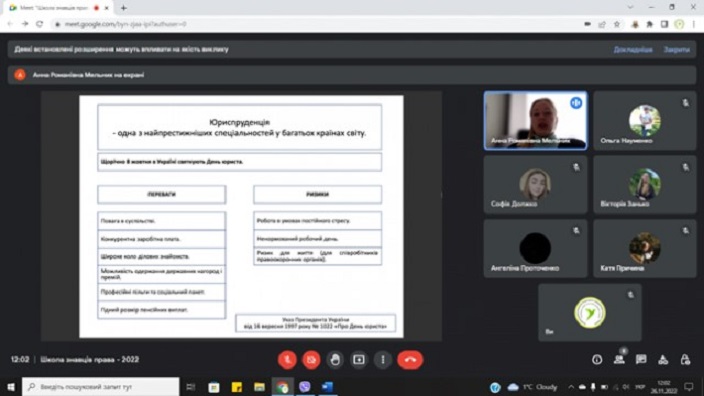
Task: Select Ангеліна Проточенко participant tile
Action: click(x=535, y=248)
